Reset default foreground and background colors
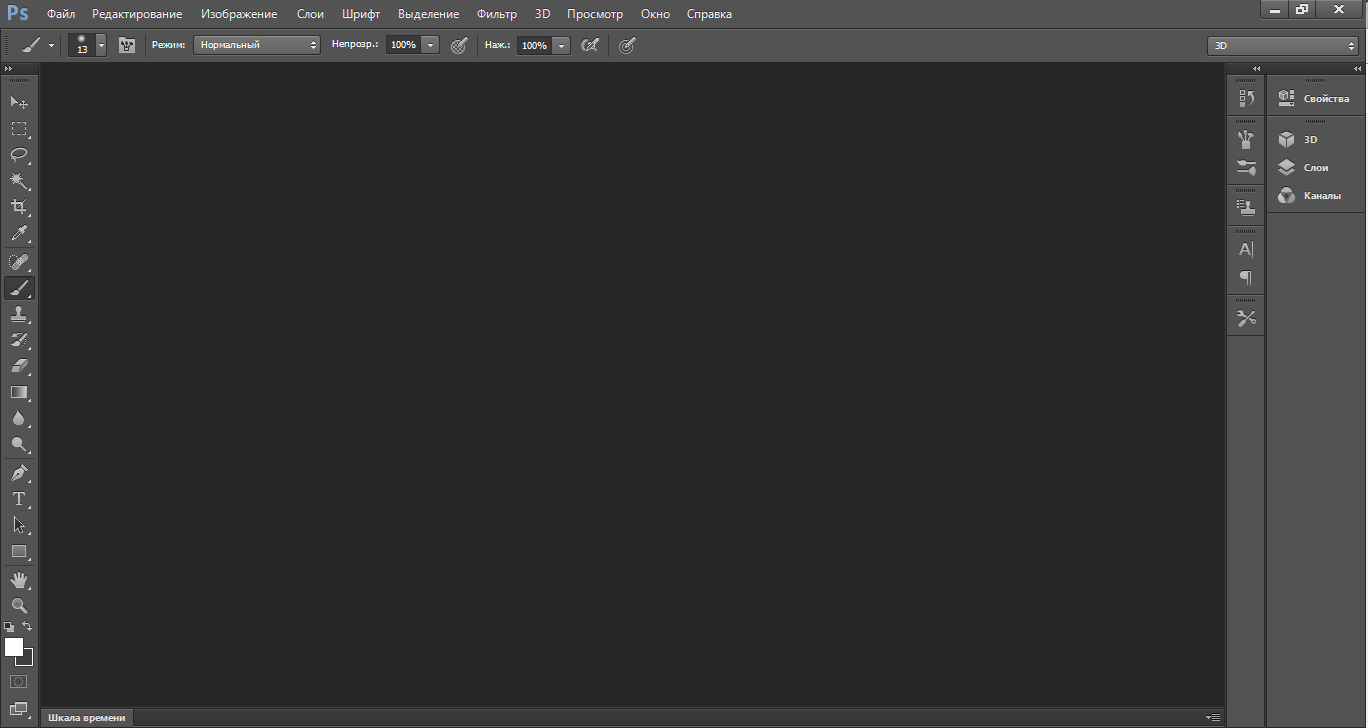 click(x=9, y=627)
